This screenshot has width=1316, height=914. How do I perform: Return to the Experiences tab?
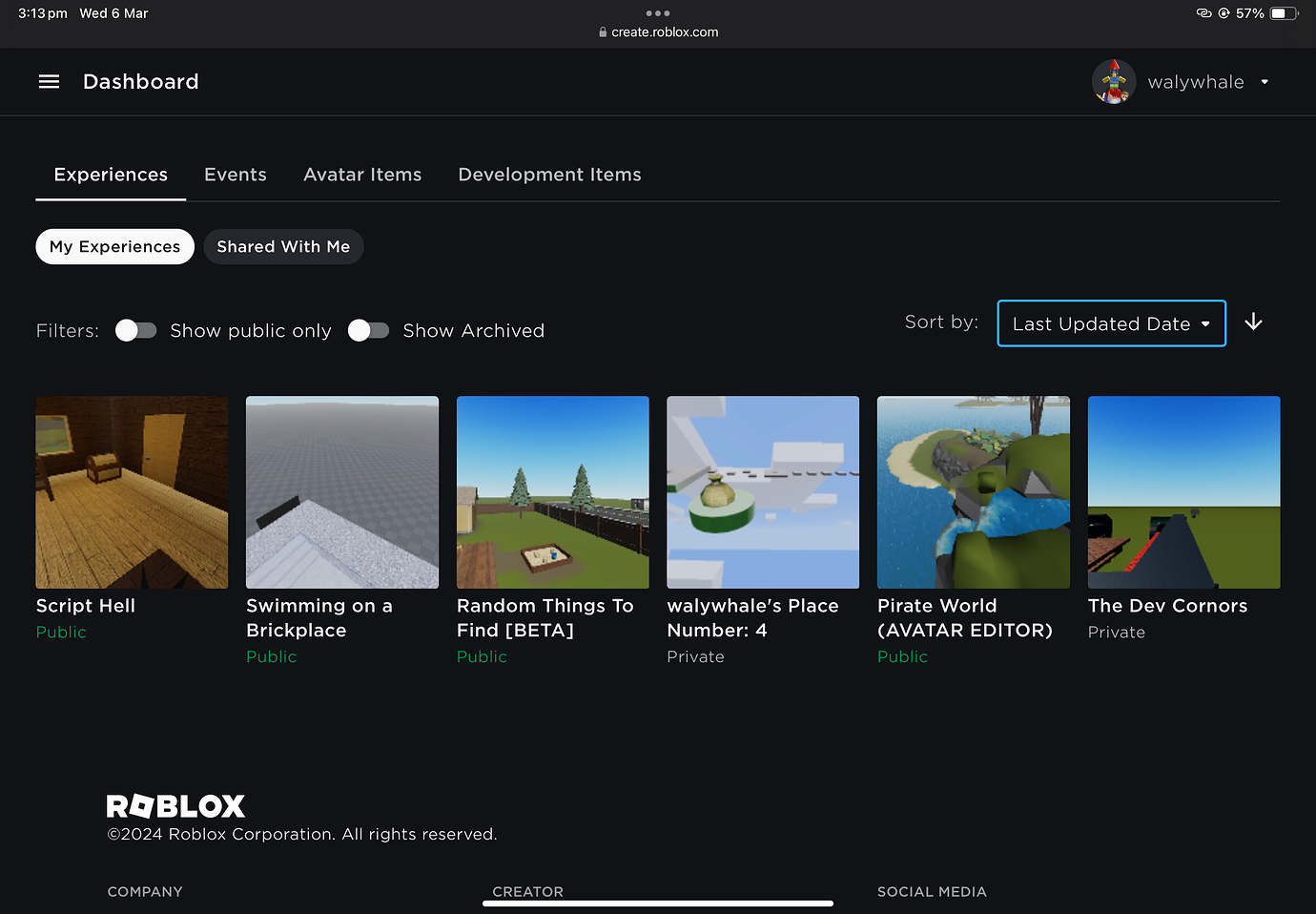pos(110,175)
